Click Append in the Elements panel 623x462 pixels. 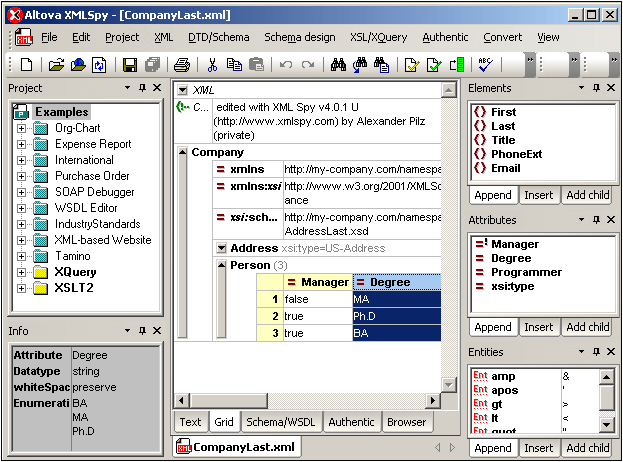click(493, 195)
